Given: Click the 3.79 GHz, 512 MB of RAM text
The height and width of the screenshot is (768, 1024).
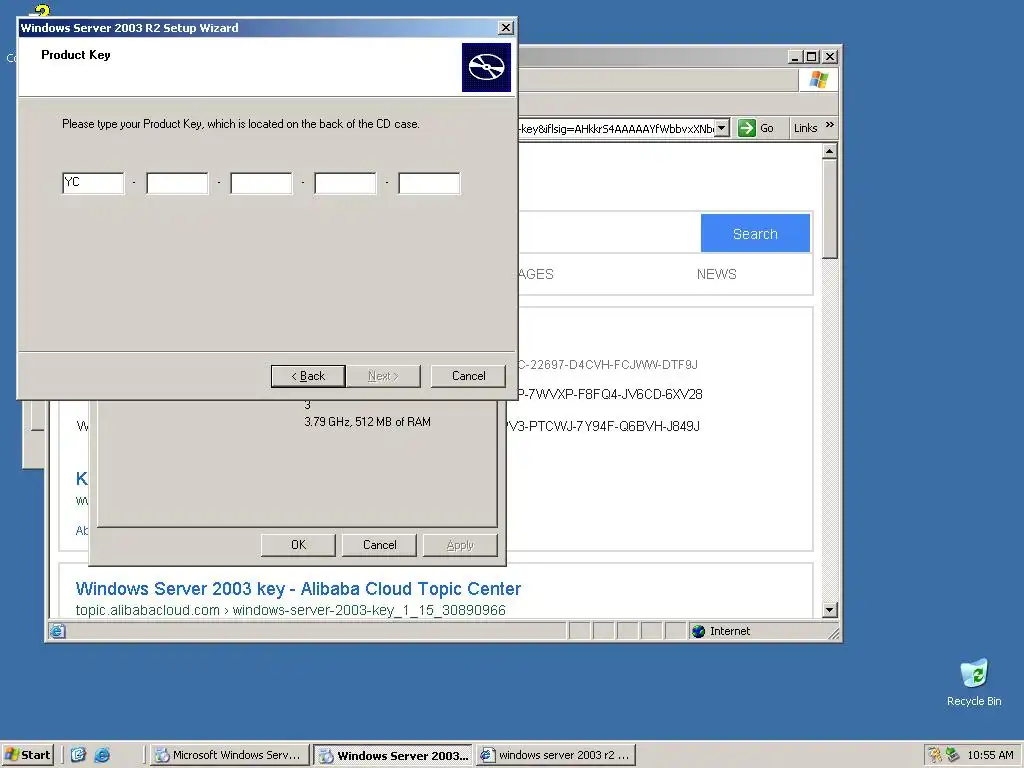Looking at the screenshot, I should pos(368,422).
